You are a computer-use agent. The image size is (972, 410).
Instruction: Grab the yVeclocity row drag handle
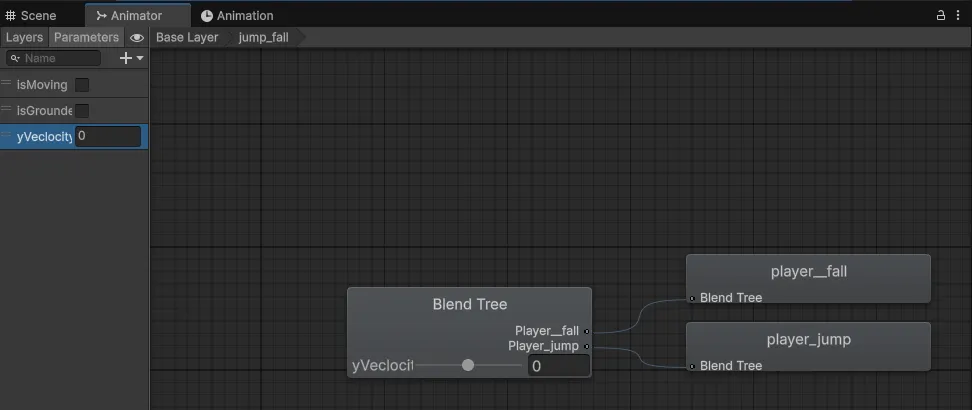coord(6,135)
